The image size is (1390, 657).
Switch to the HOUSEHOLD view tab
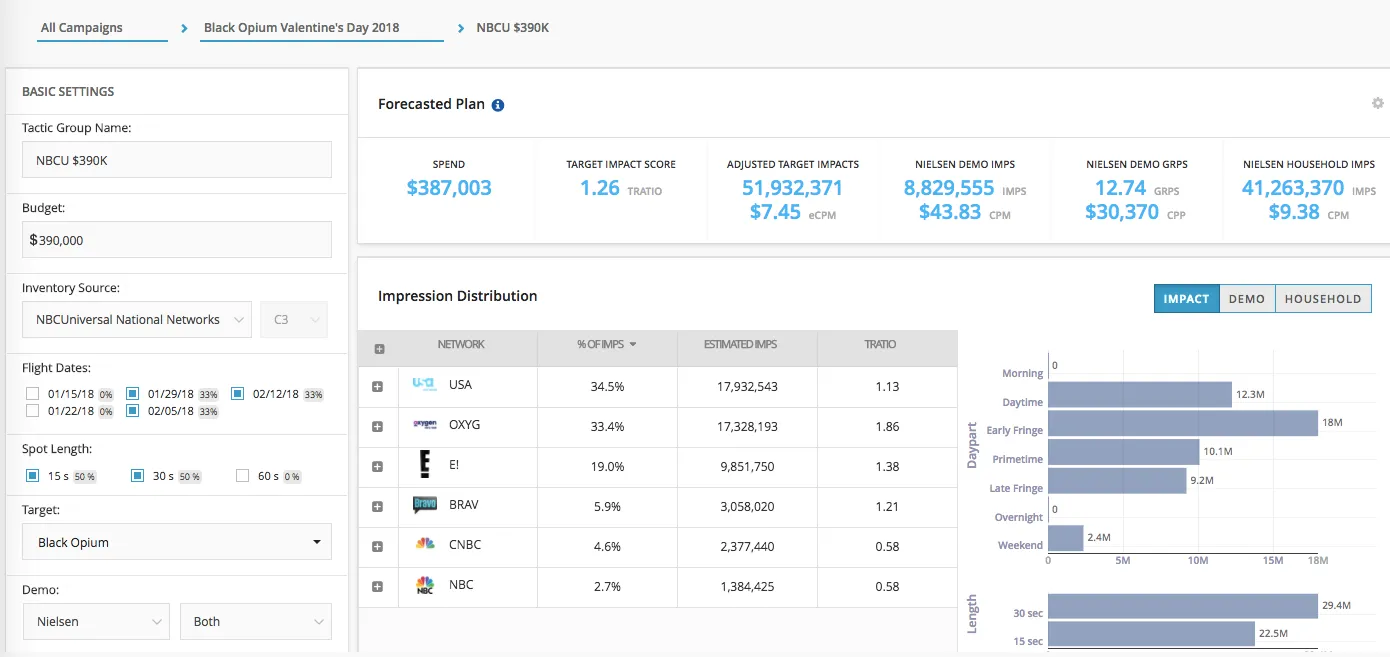coord(1323,299)
